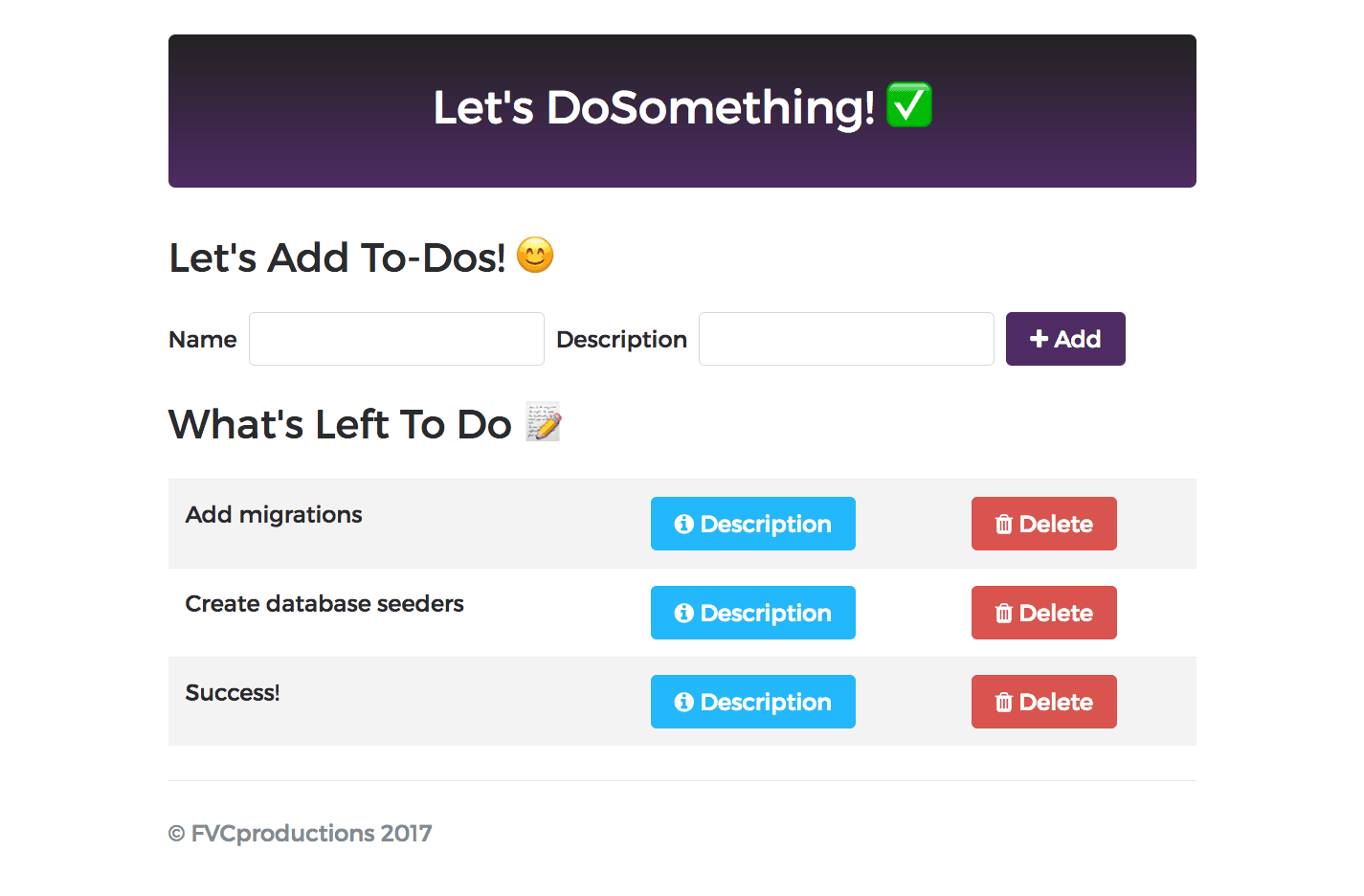The image size is (1364, 896).
Task: Click the trash icon on the Success! row
Action: 1003,702
